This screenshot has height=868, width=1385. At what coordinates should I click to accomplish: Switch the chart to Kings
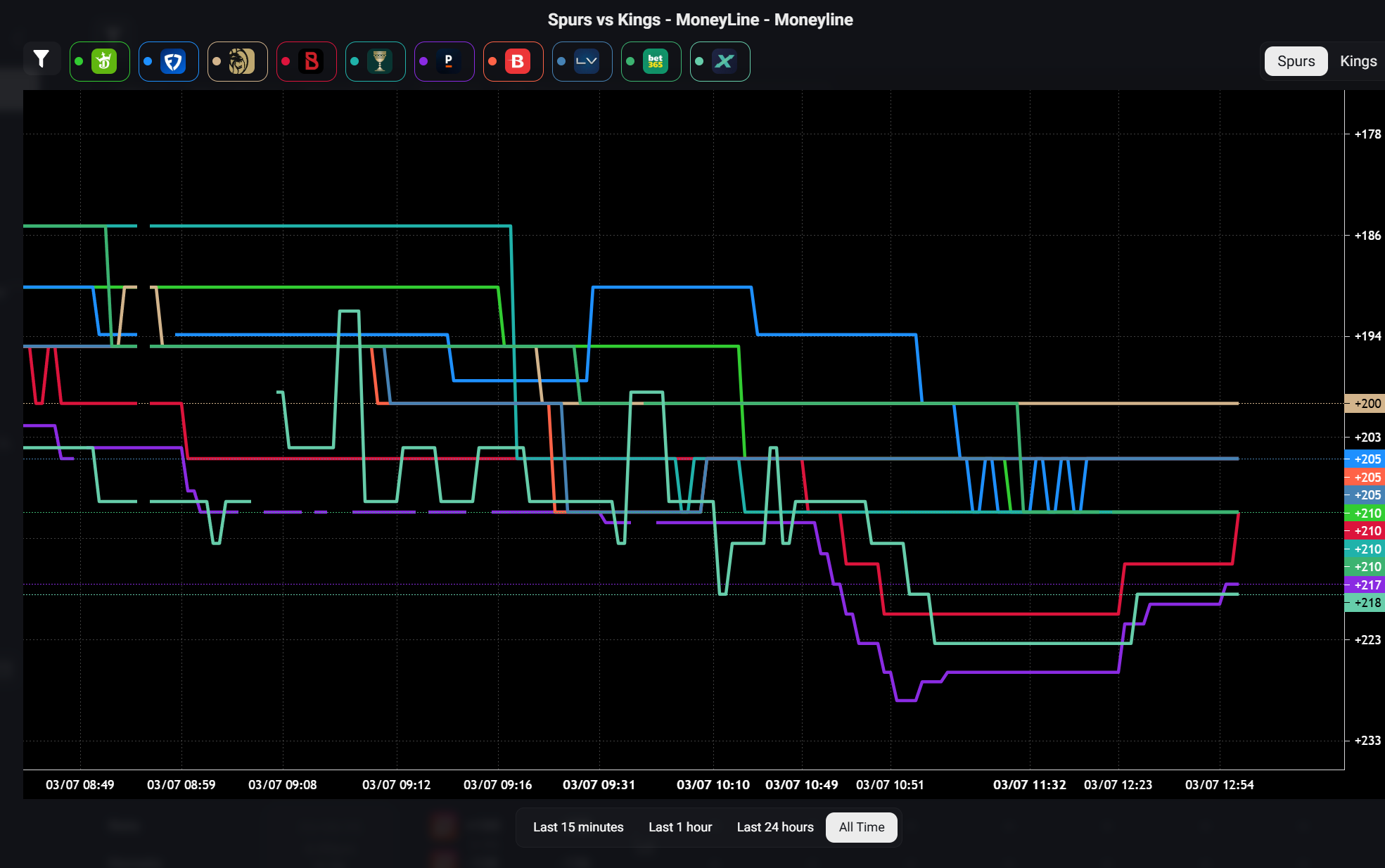click(x=1358, y=61)
